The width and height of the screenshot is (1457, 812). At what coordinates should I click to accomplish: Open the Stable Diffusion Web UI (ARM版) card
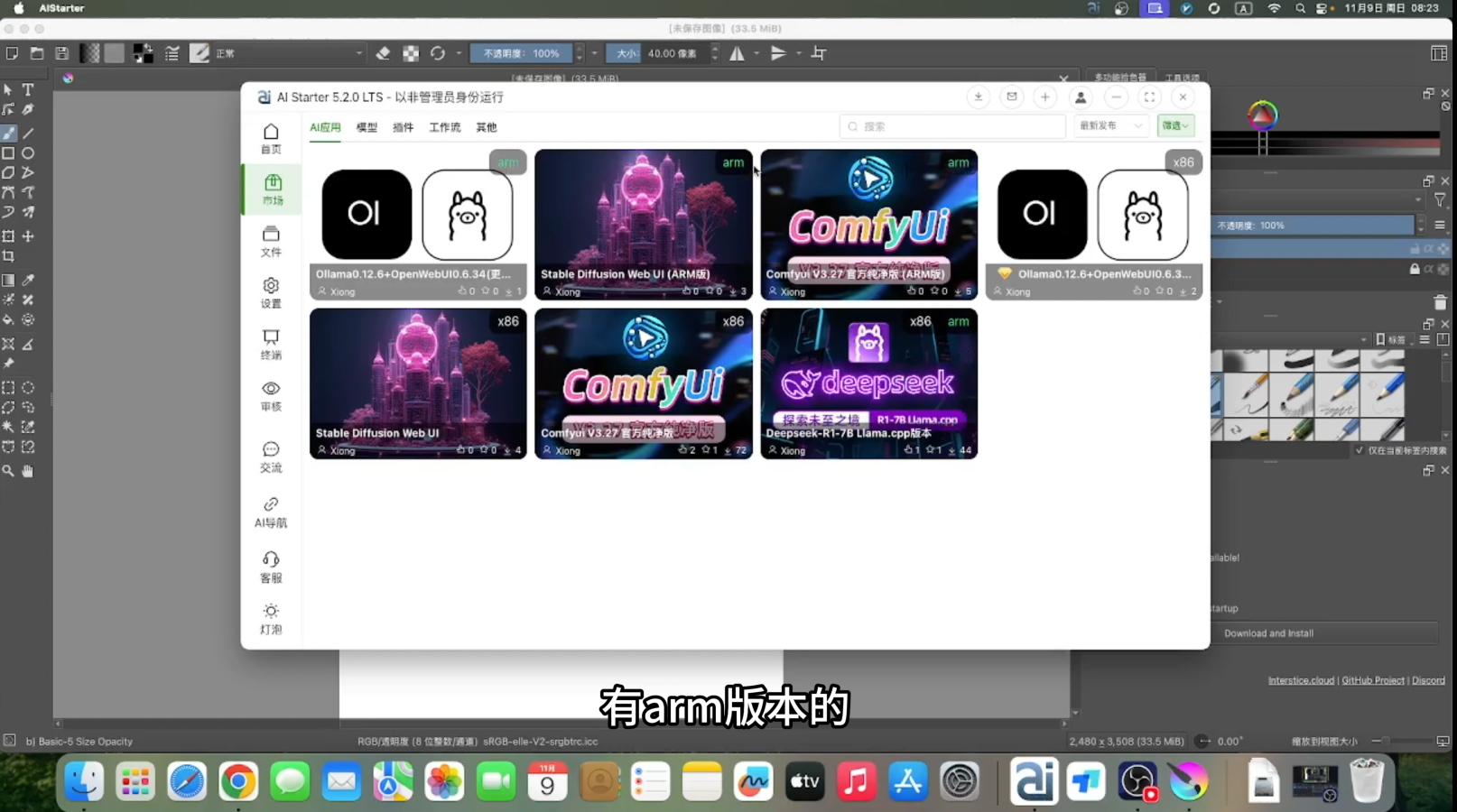pyautogui.click(x=644, y=225)
